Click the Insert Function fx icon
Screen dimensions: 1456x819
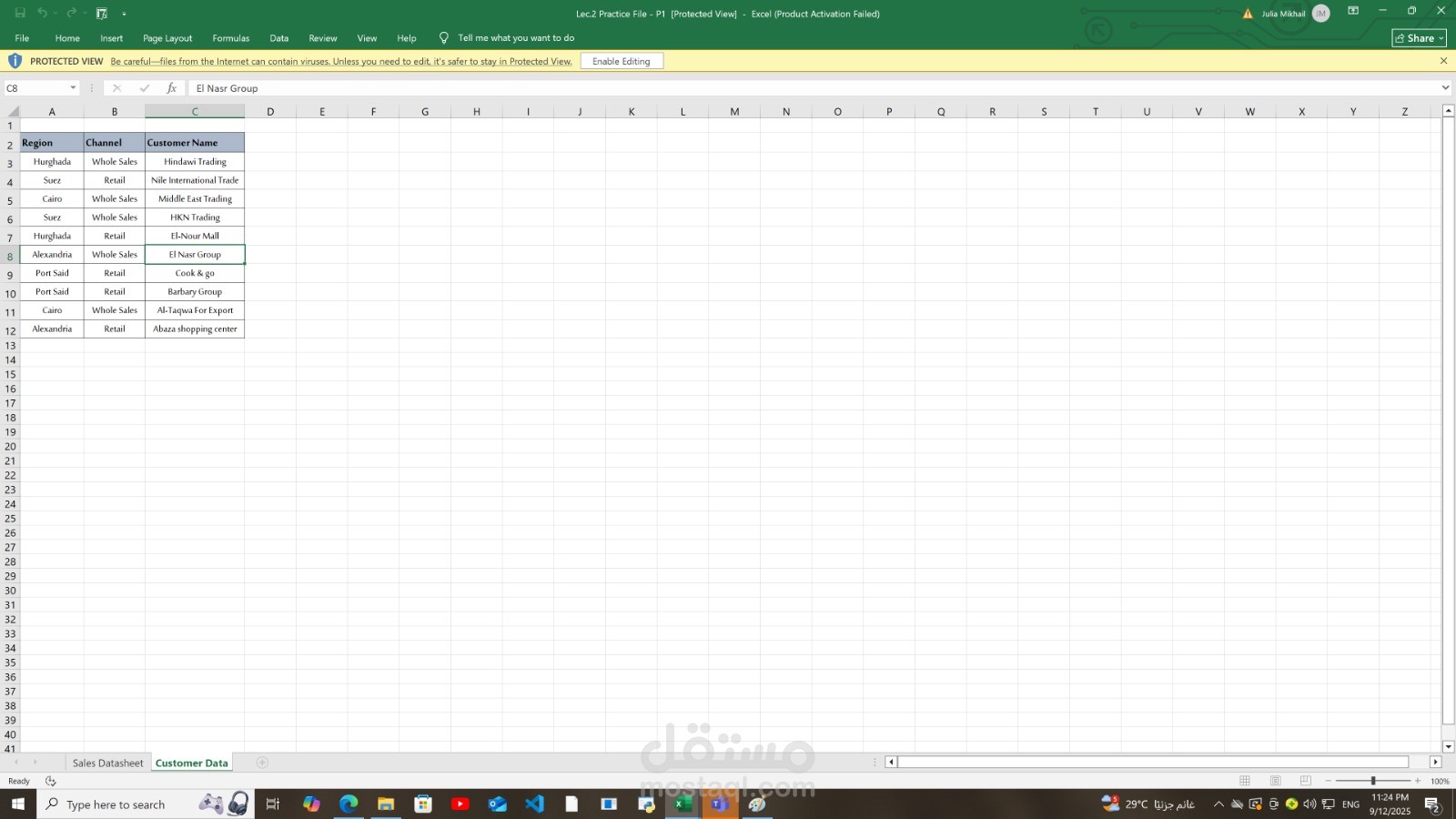click(x=171, y=88)
